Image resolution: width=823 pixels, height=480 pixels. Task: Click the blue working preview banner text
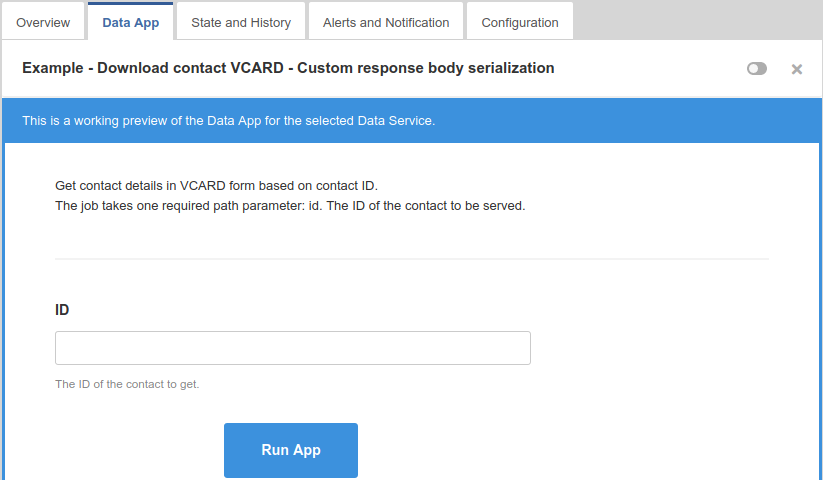click(x=228, y=121)
